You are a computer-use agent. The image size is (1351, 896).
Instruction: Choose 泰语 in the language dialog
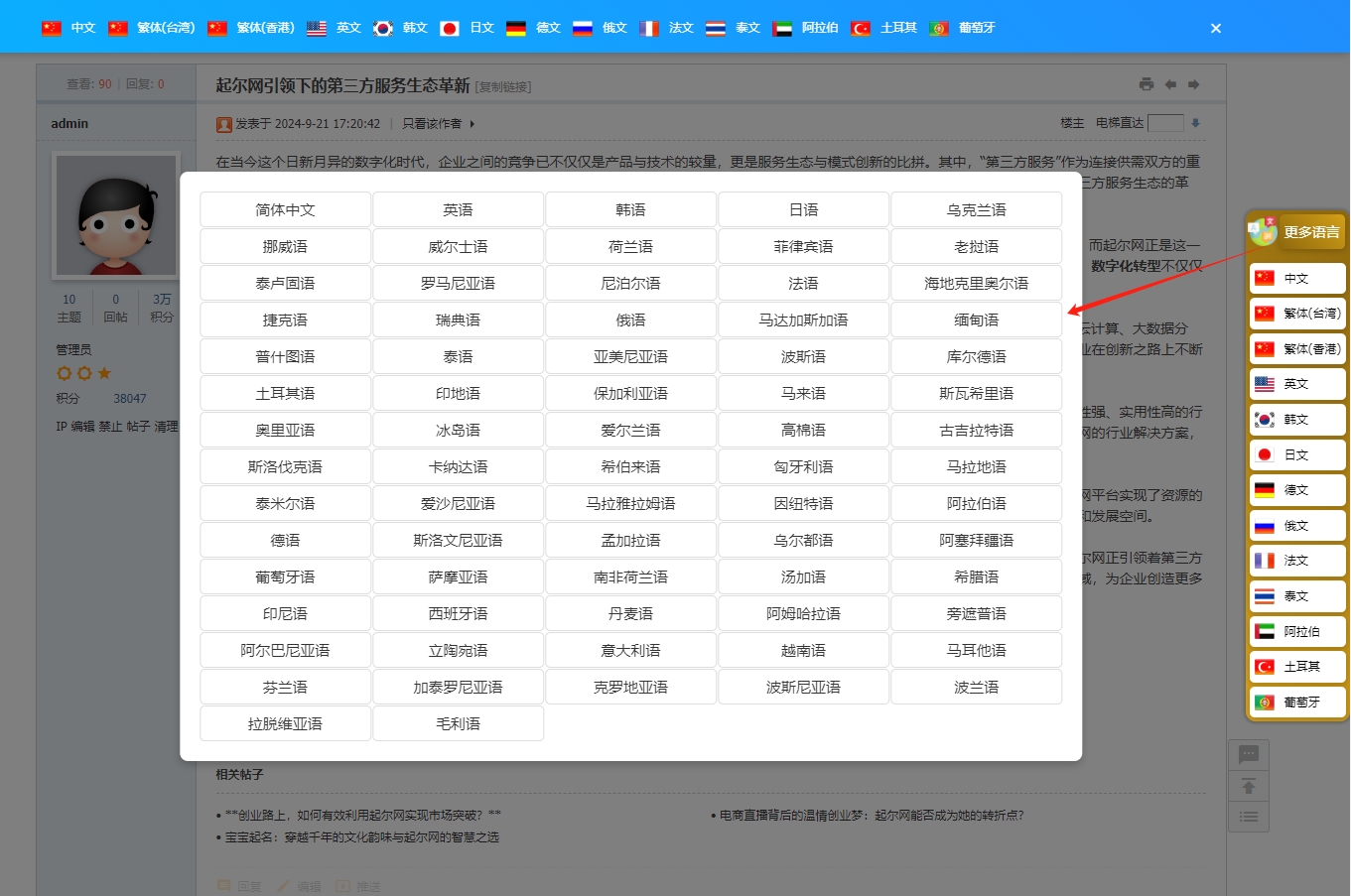(x=459, y=356)
